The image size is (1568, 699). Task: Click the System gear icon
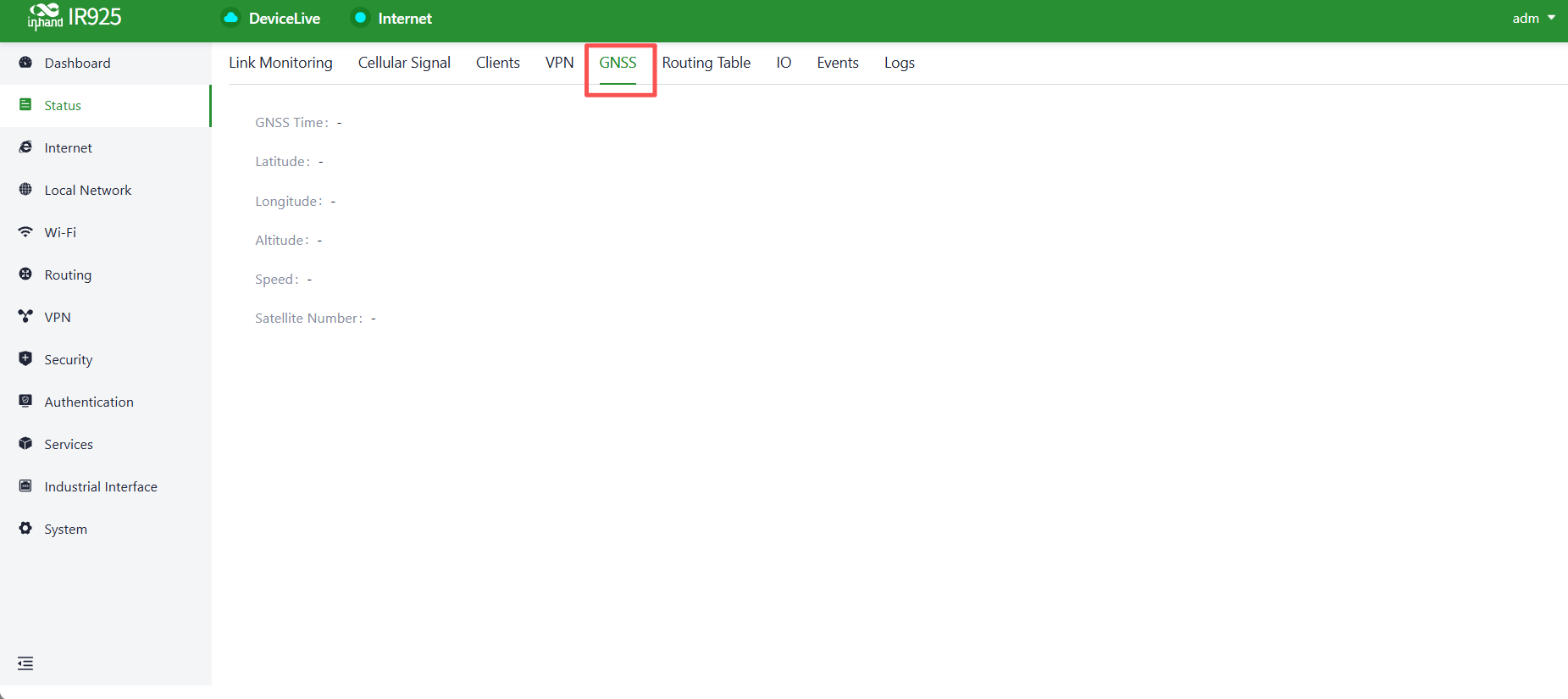click(x=25, y=529)
